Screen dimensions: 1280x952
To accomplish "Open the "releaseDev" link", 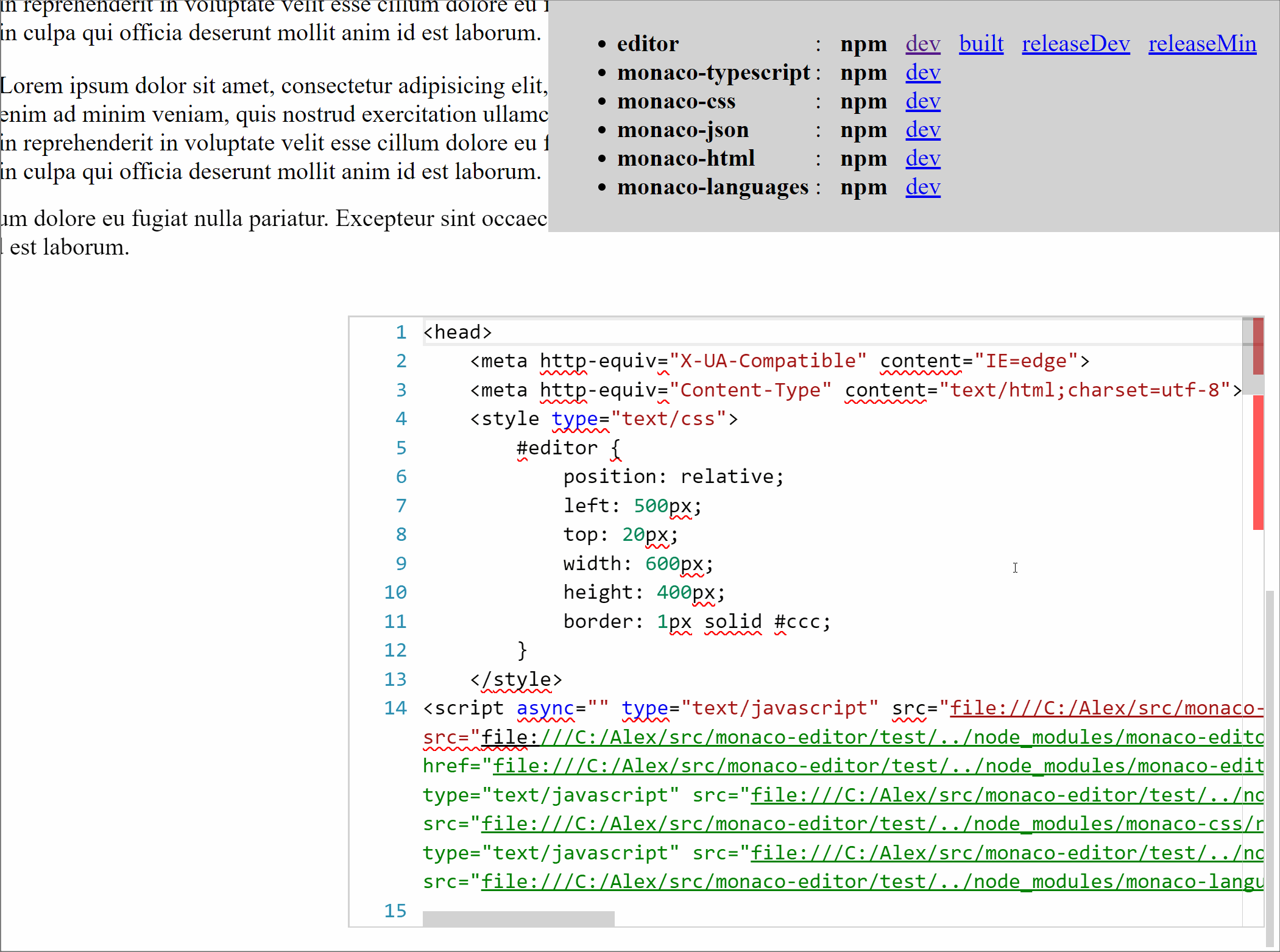I will click(1075, 44).
